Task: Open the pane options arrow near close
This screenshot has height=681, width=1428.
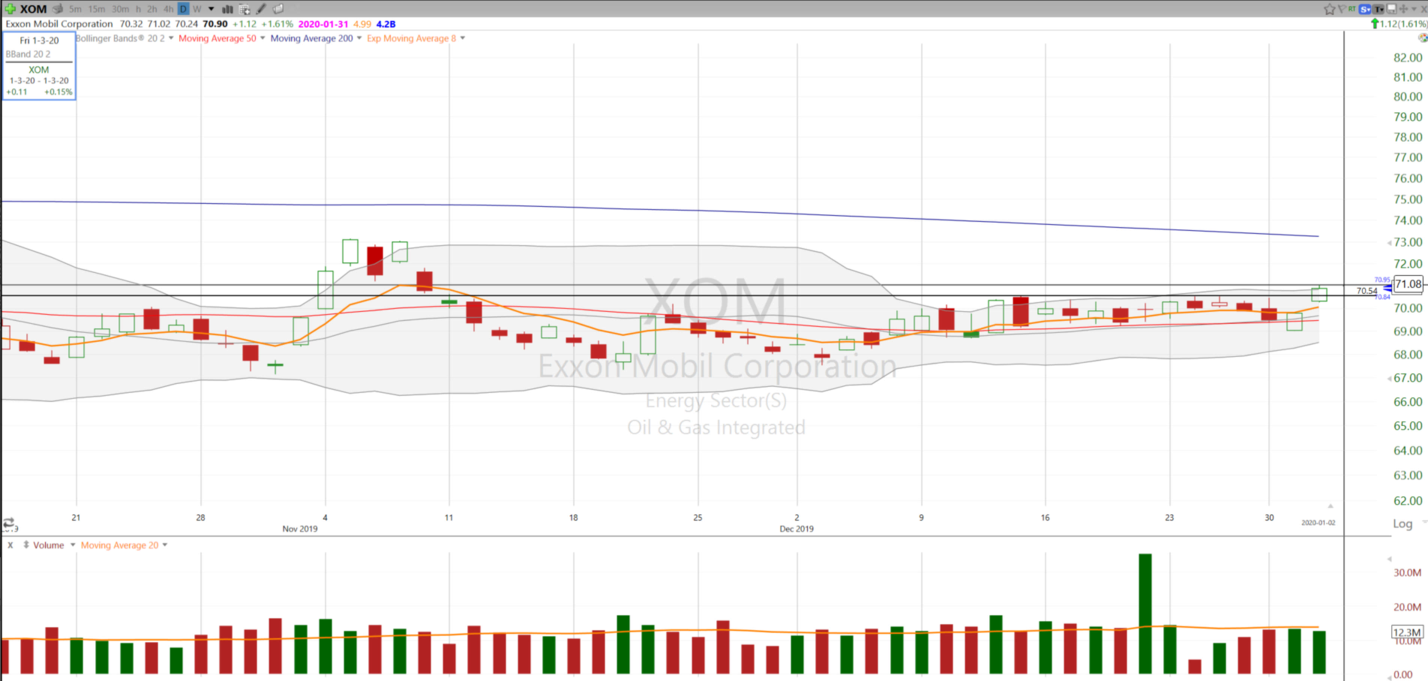Action: pyautogui.click(x=1413, y=9)
